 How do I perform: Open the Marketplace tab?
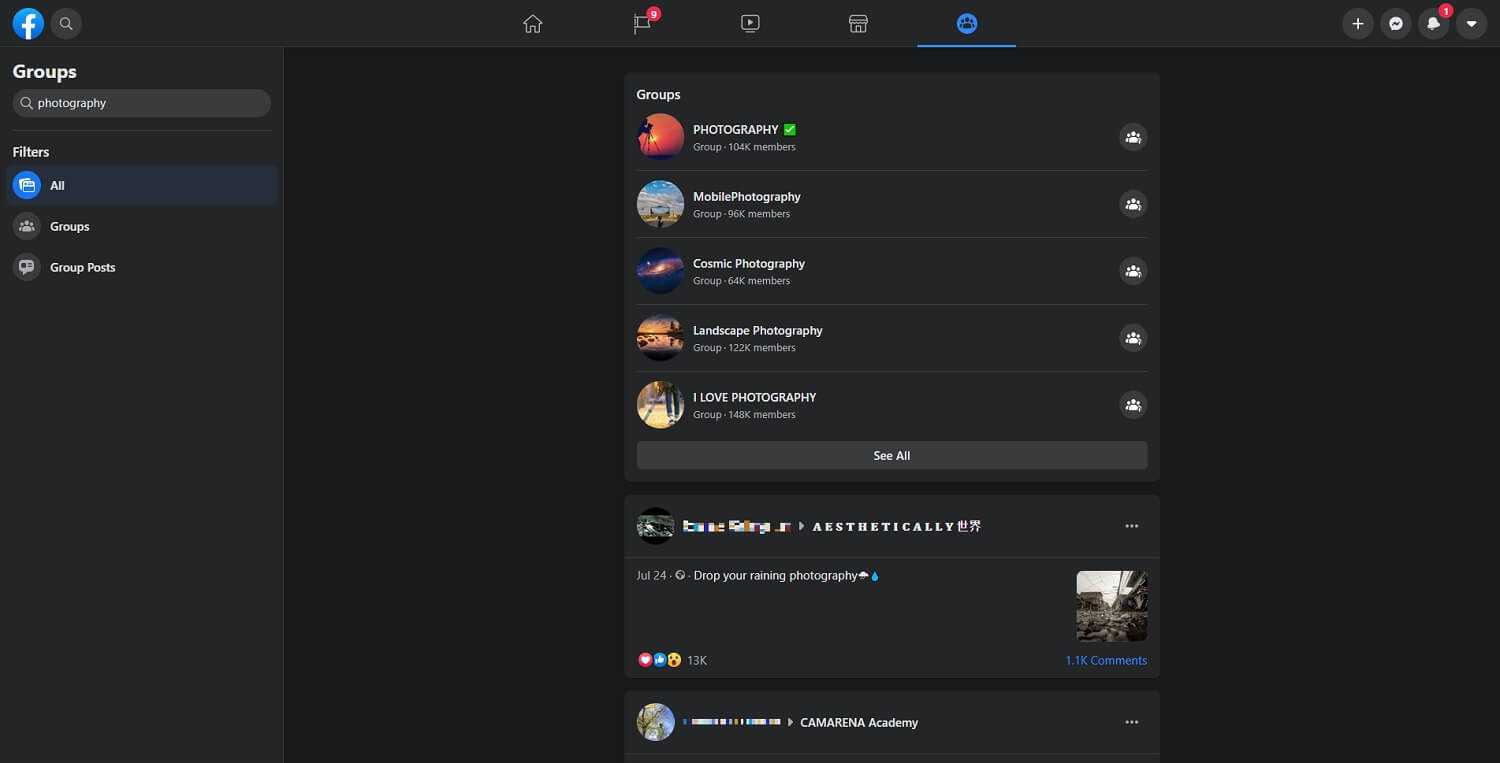point(858,23)
